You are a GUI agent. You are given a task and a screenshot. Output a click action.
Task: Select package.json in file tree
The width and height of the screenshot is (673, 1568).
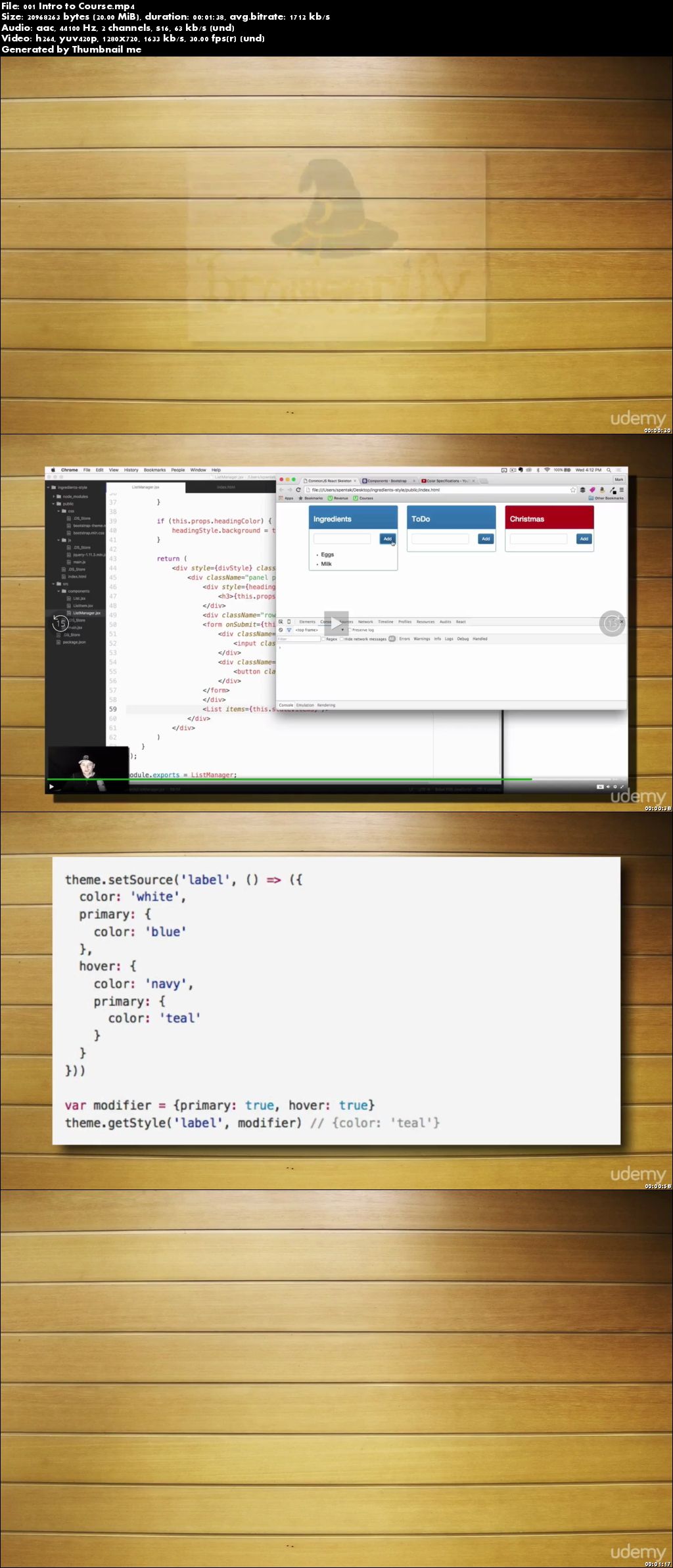(x=71, y=642)
